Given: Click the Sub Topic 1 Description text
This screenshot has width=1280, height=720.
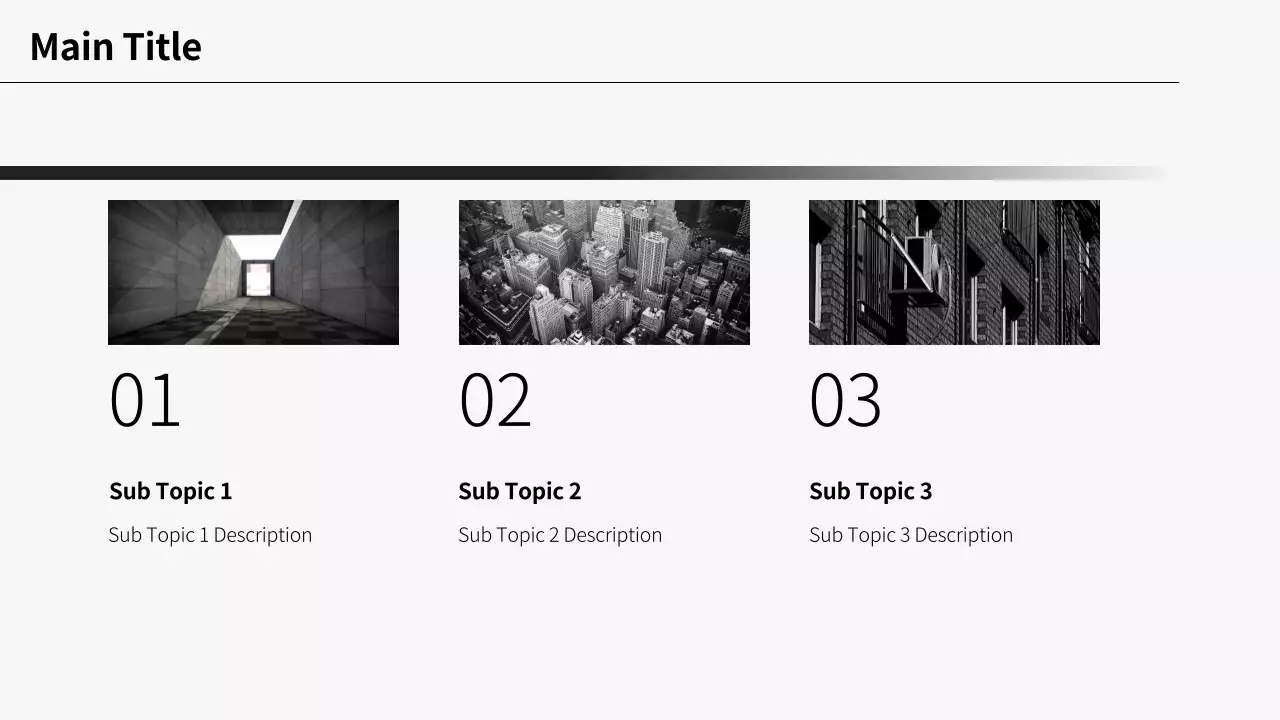Looking at the screenshot, I should [x=210, y=535].
